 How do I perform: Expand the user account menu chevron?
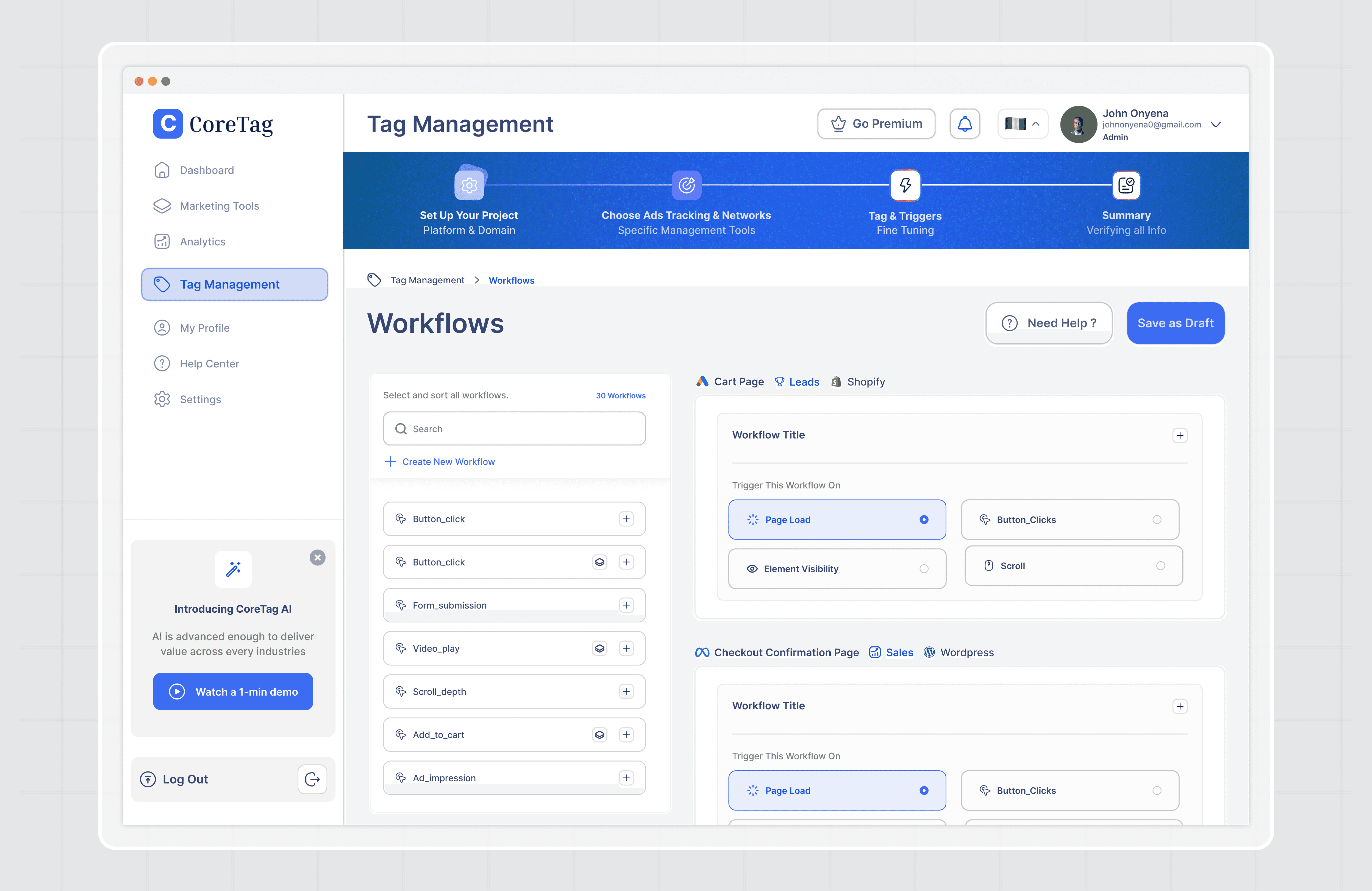(x=1216, y=125)
